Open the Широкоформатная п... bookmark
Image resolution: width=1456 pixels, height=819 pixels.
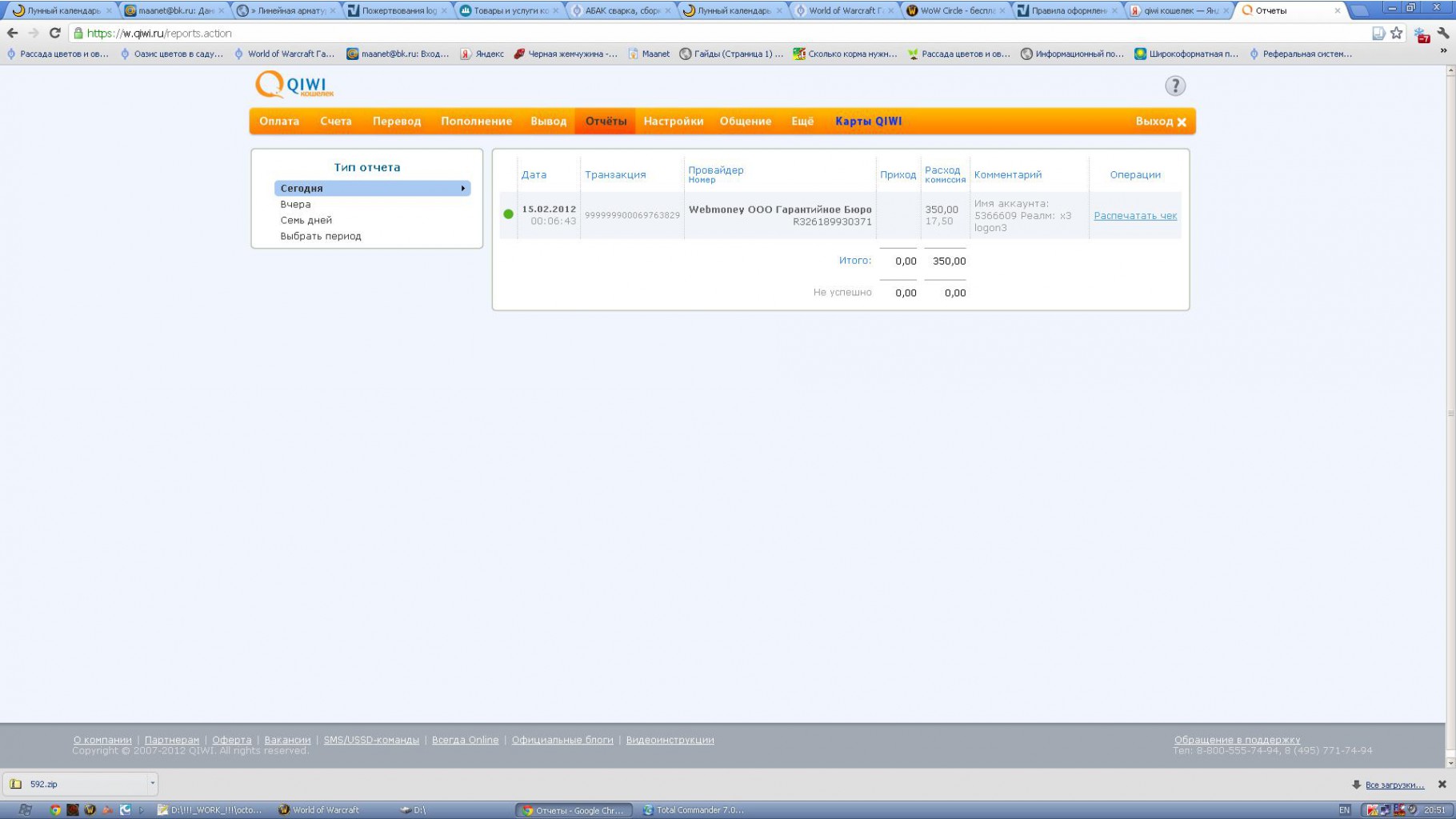pyautogui.click(x=1186, y=54)
